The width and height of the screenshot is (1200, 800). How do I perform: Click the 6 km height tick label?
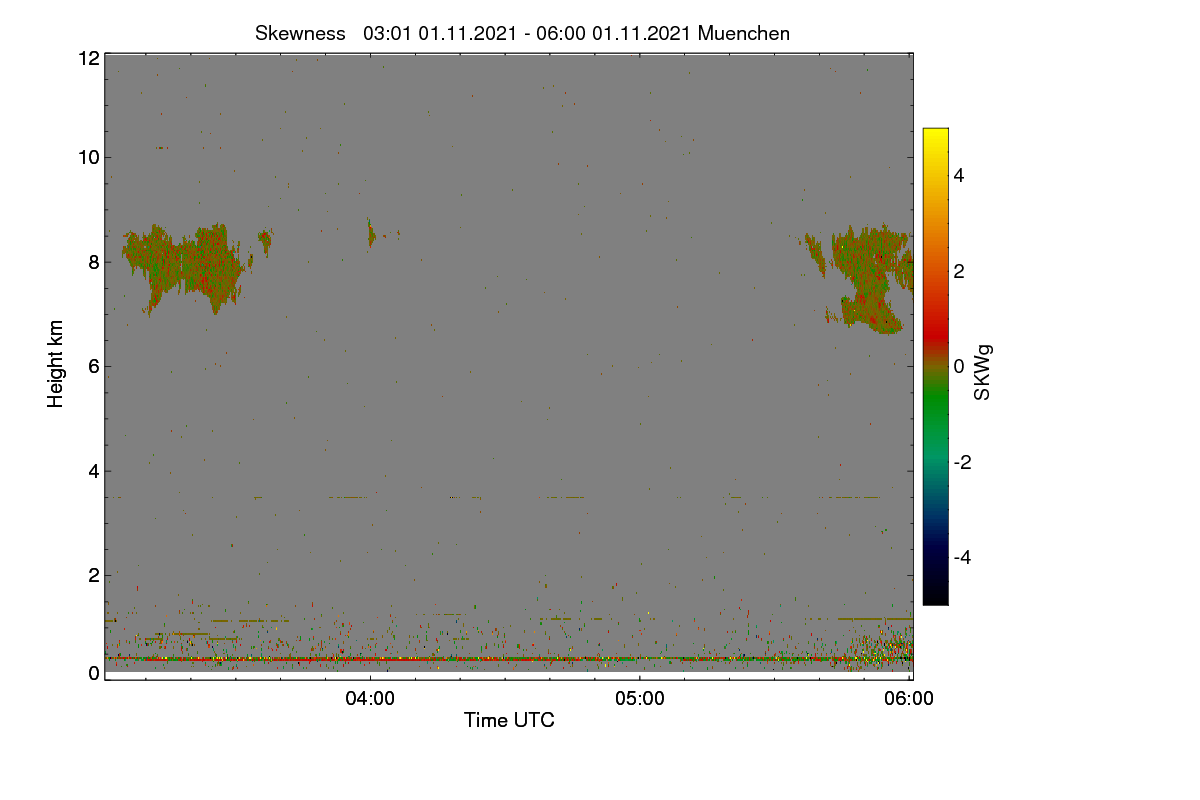tap(94, 366)
